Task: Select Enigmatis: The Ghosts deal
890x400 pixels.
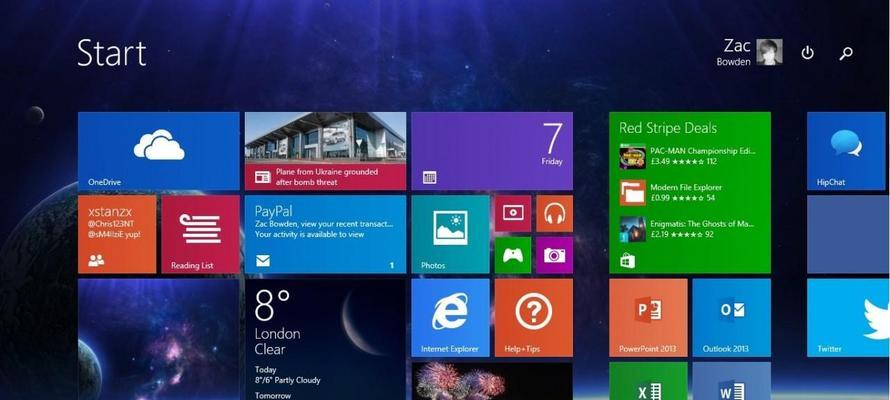Action: click(x=688, y=229)
